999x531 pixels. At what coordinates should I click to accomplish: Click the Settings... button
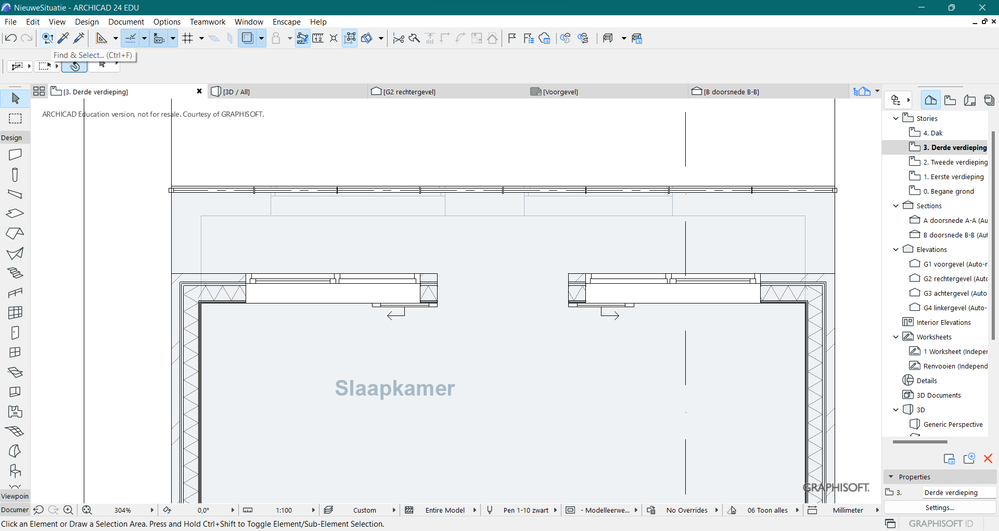coord(939,508)
